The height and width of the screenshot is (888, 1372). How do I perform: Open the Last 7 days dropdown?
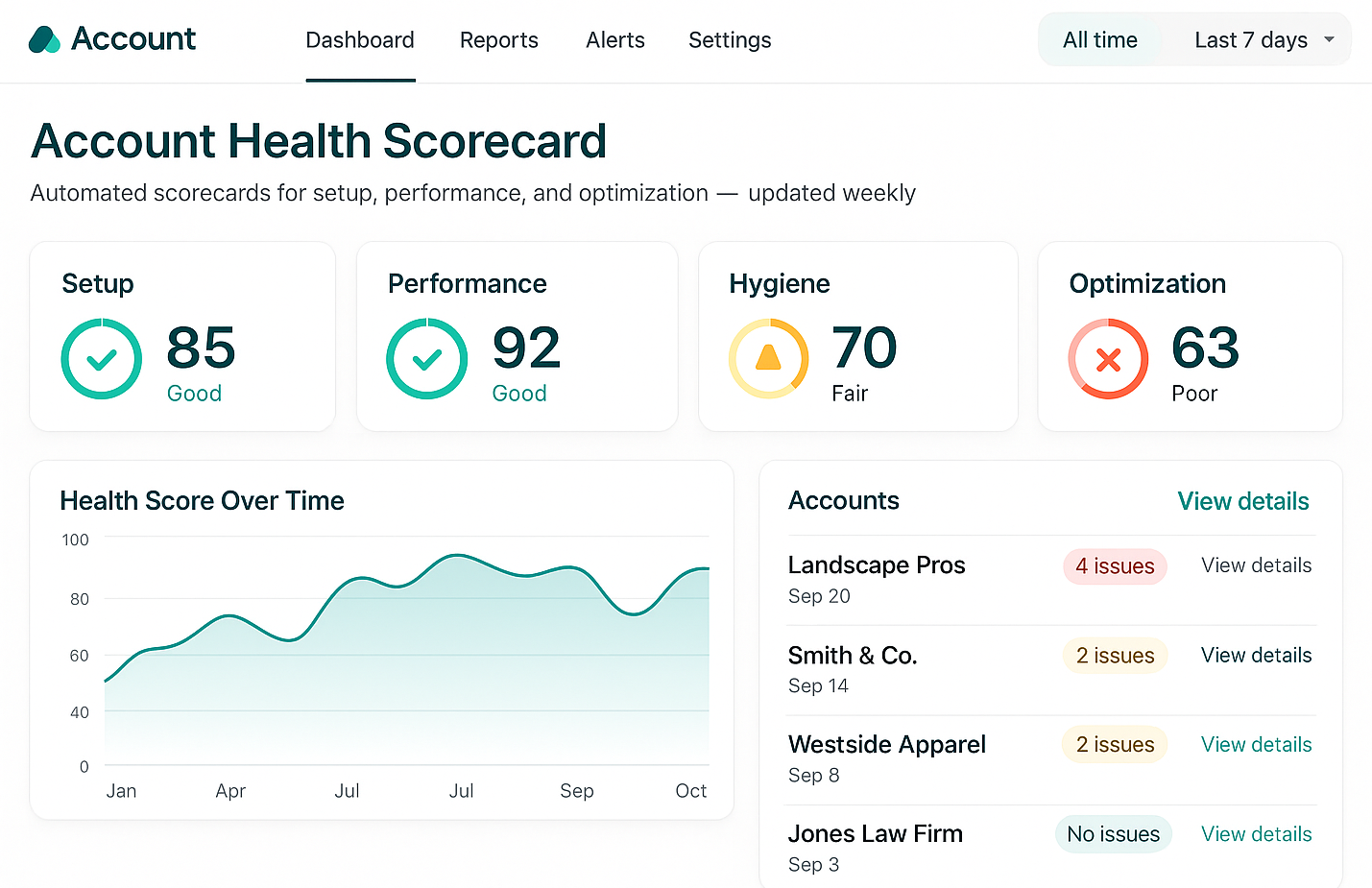(x=1261, y=39)
